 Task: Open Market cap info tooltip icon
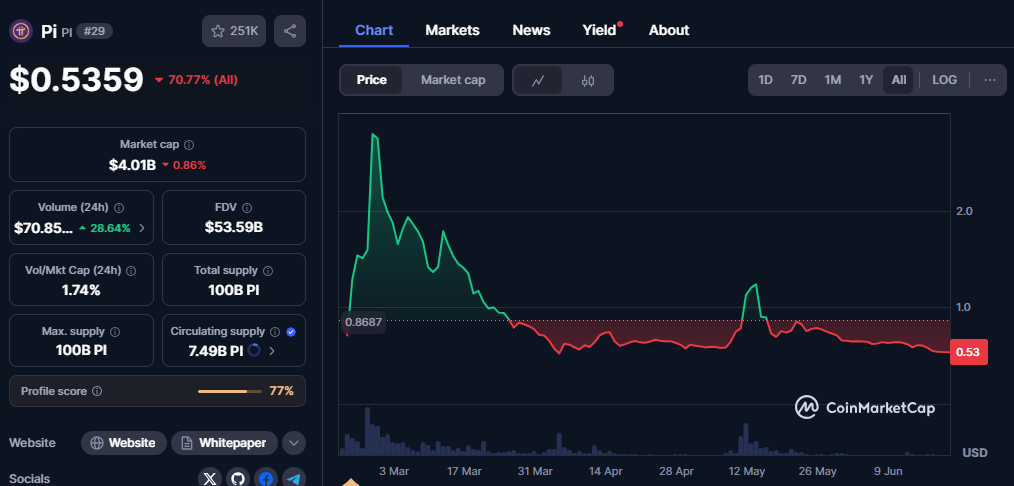(189, 145)
